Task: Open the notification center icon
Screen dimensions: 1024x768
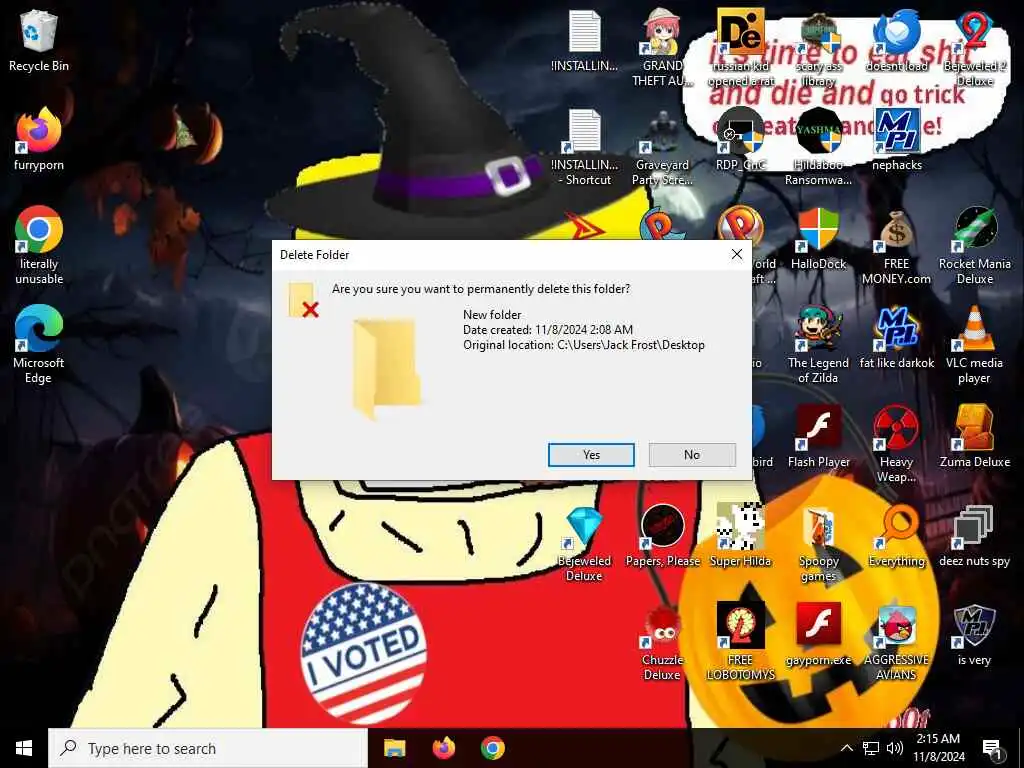Action: (993, 748)
